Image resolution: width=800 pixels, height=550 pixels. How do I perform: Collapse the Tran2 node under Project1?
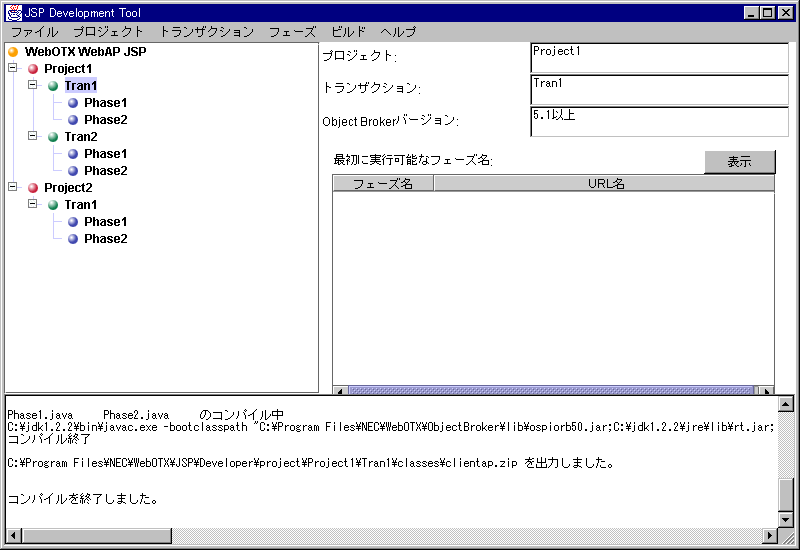pos(32,137)
